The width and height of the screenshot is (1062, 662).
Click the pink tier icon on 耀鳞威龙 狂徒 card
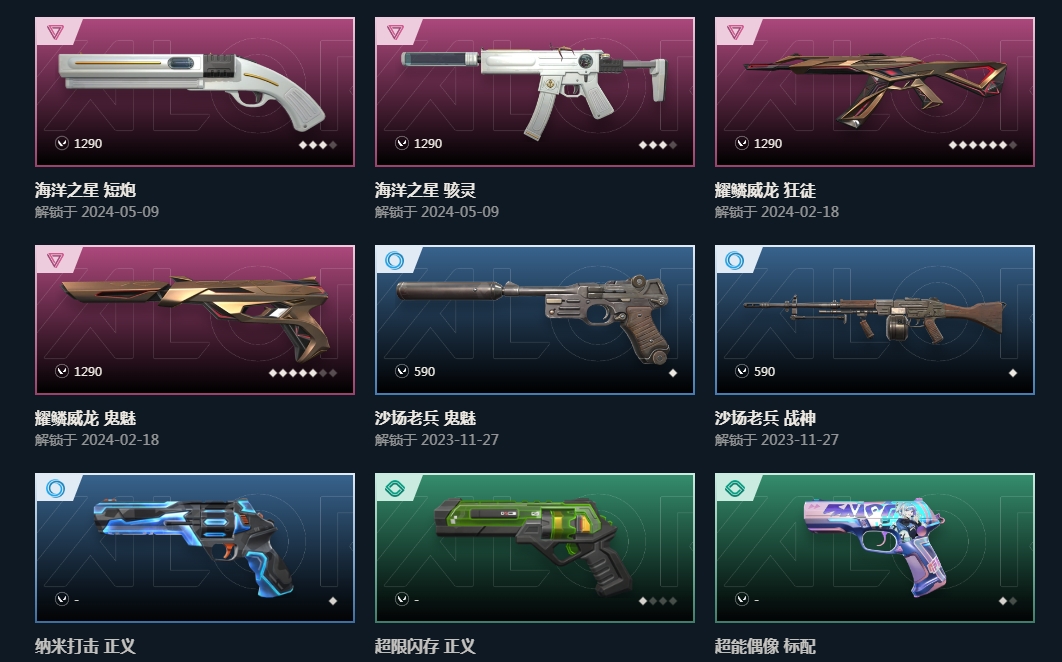pos(736,31)
